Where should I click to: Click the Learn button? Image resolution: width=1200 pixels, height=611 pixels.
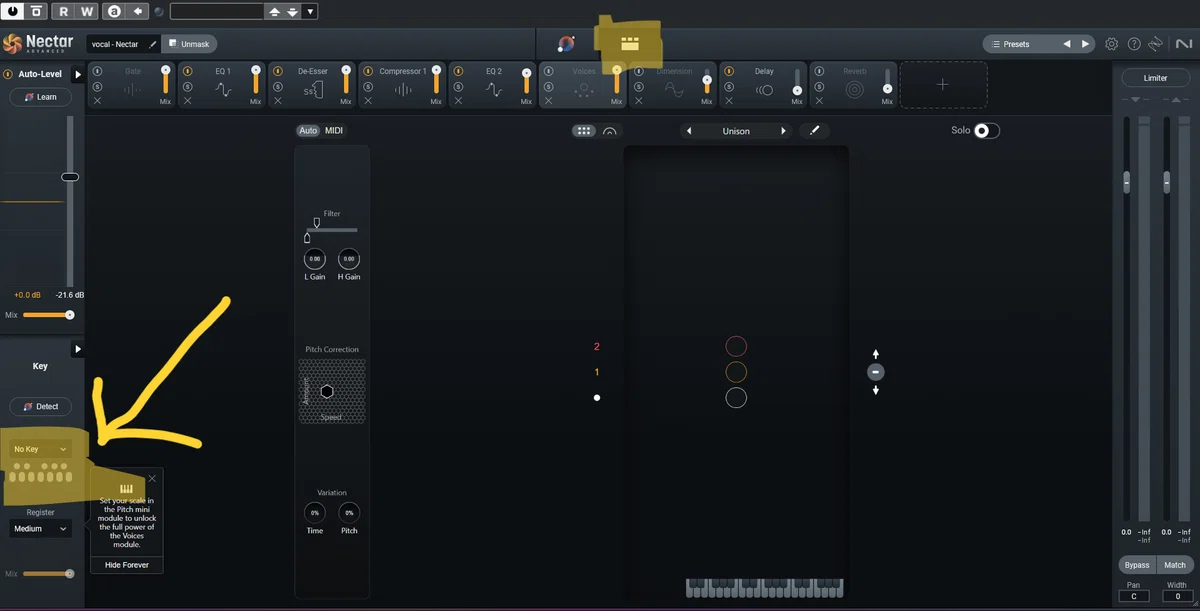[40, 97]
